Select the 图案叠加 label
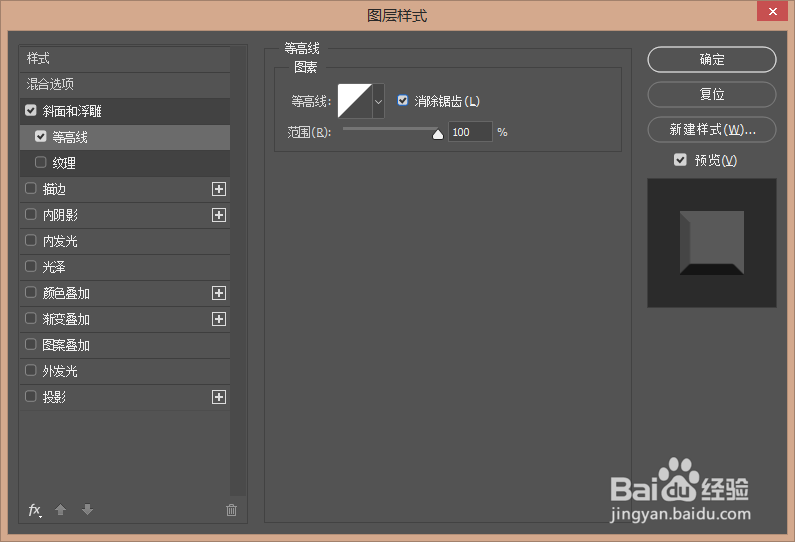This screenshot has height=542, width=795. [66, 345]
